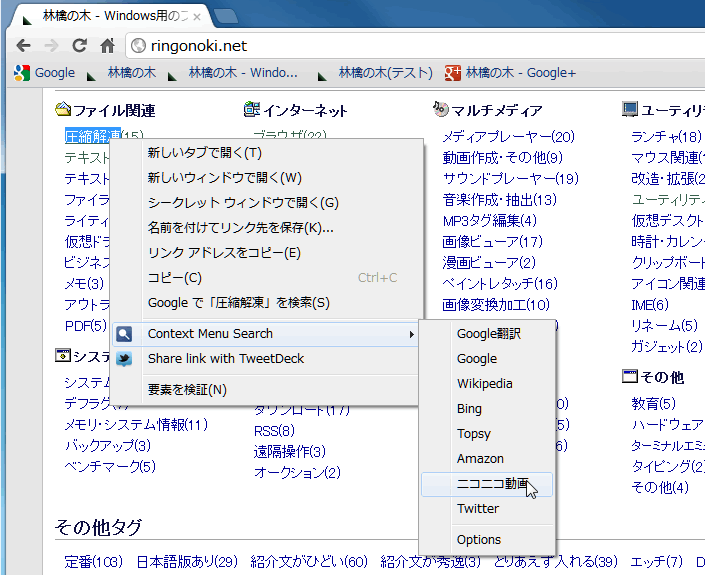Click the ファイル関連 folder icon

click(x=63, y=109)
